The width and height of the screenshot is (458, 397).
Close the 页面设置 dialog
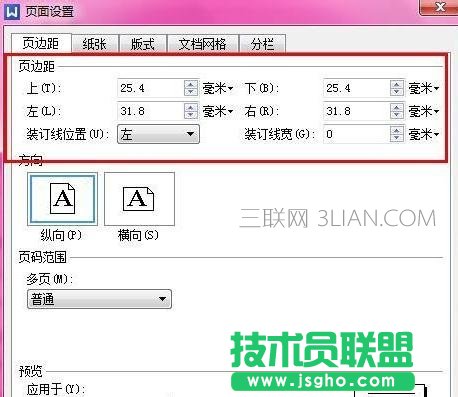(440, 7)
